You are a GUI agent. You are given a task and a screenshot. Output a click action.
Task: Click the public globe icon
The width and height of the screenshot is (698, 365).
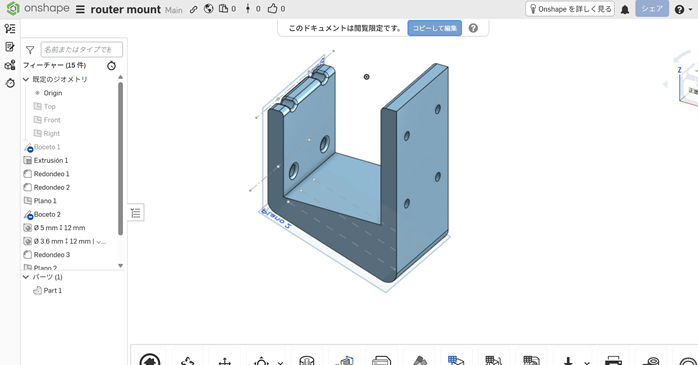pos(208,9)
